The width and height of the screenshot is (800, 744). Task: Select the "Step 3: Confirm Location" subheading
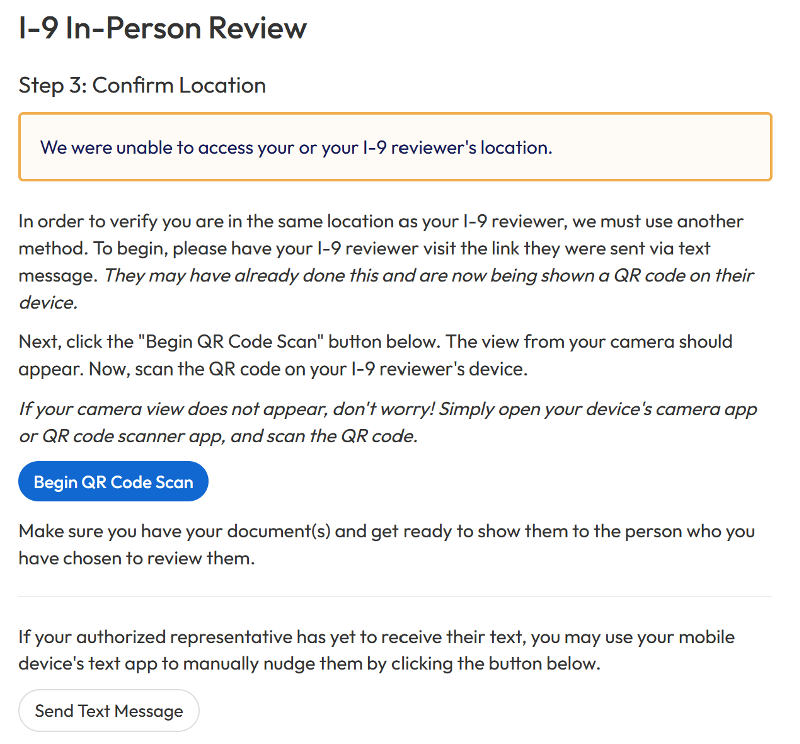(142, 85)
